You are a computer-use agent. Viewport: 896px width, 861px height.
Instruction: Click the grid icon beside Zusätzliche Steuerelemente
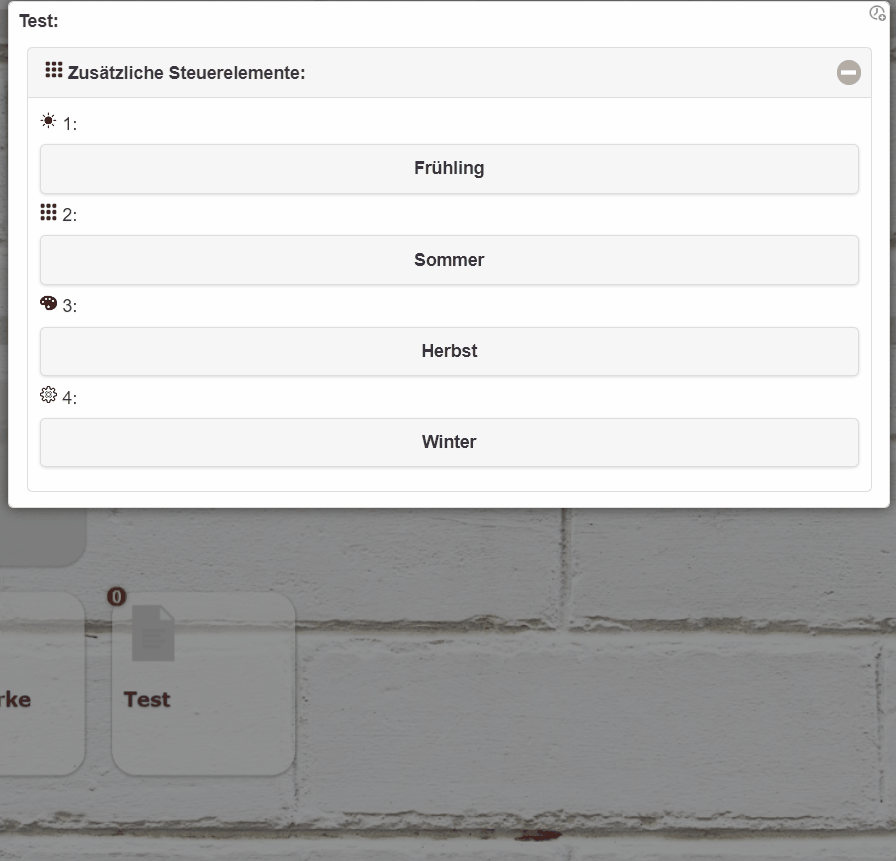(54, 70)
